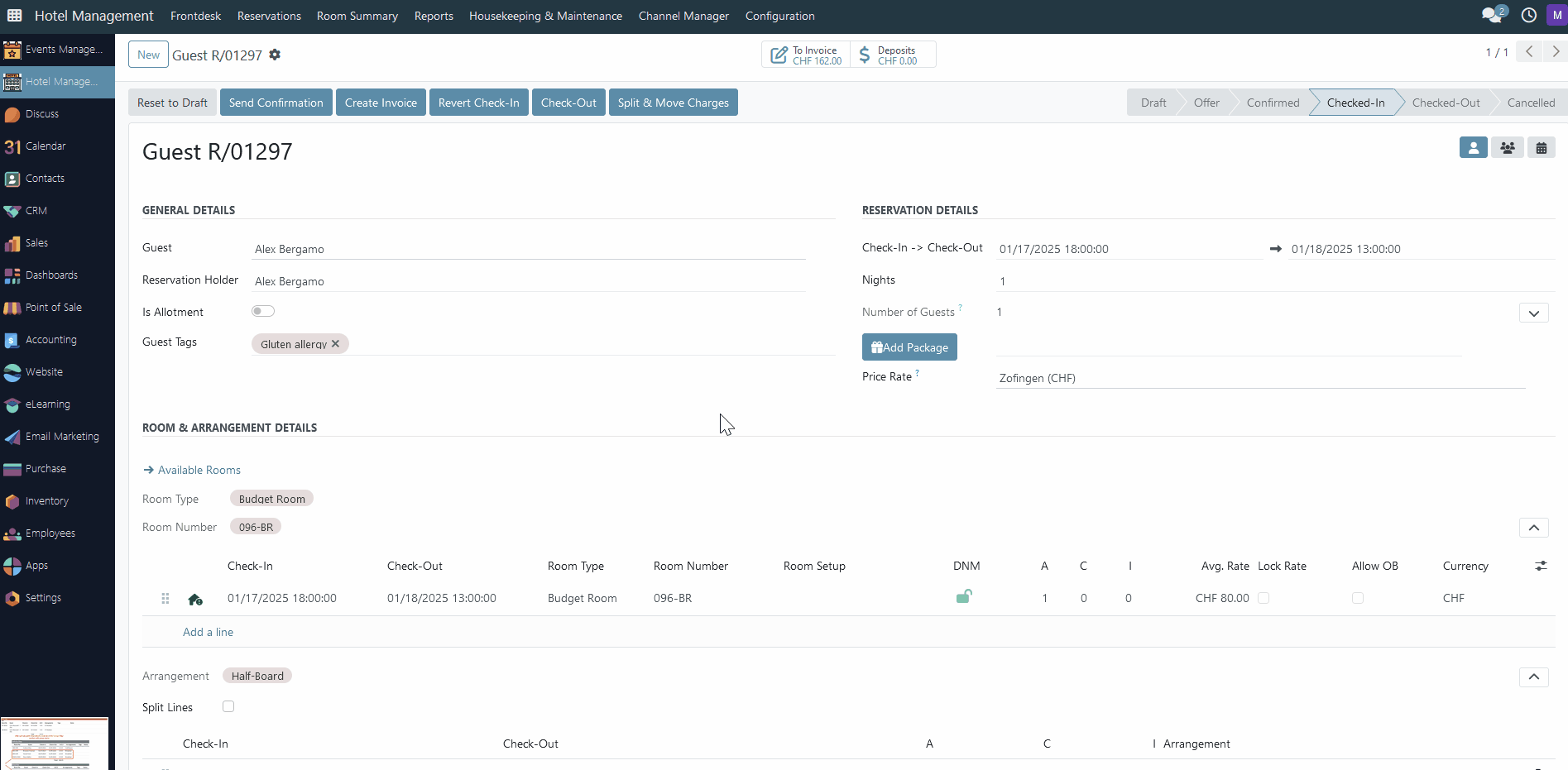Go to next record arrow

tap(1555, 51)
